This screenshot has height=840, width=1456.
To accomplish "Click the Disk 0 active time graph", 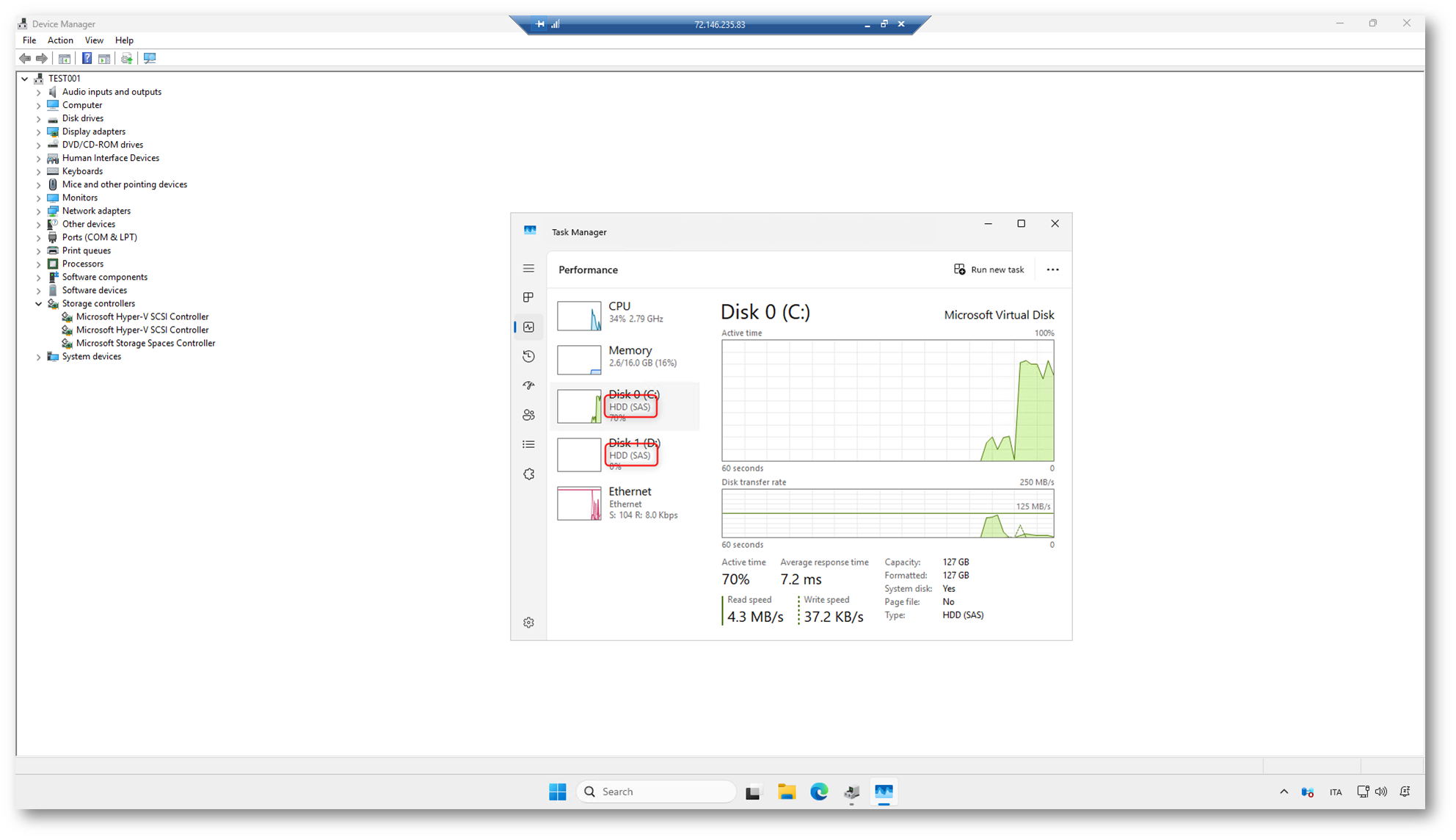I will pyautogui.click(x=887, y=400).
